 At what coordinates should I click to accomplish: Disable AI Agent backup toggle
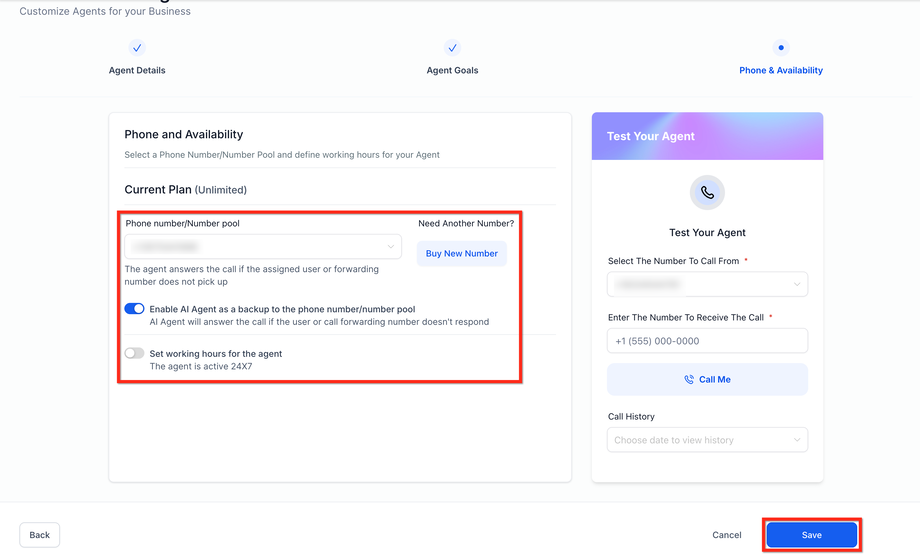pos(134,309)
